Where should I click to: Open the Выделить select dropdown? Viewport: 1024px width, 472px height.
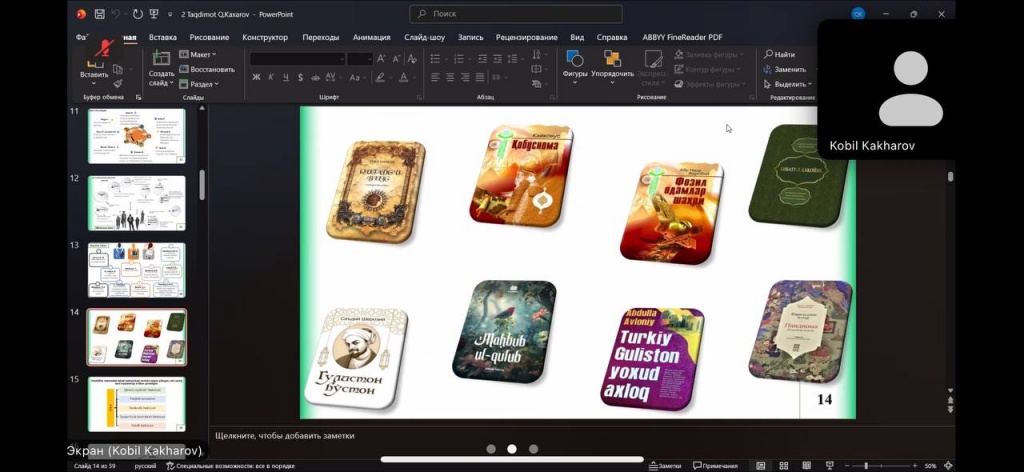788,84
